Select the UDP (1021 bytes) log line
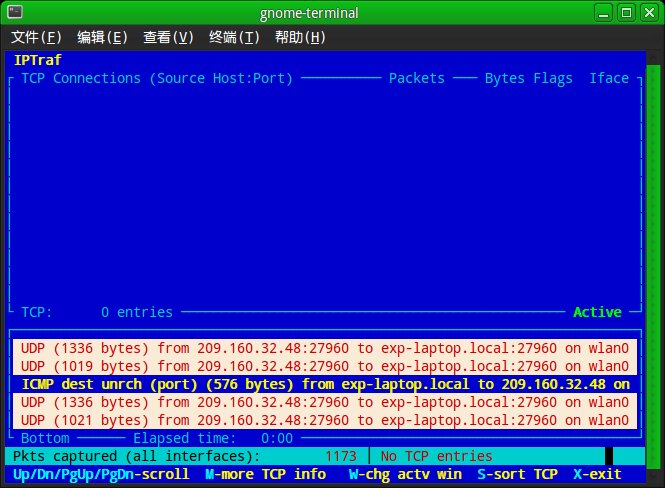The height and width of the screenshot is (488, 665). tap(325, 420)
